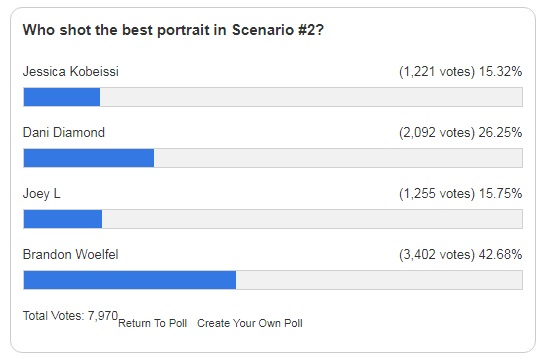Image resolution: width=551 pixels, height=362 pixels.
Task: Click the Brandon Woelfel name label
Action: point(71,254)
